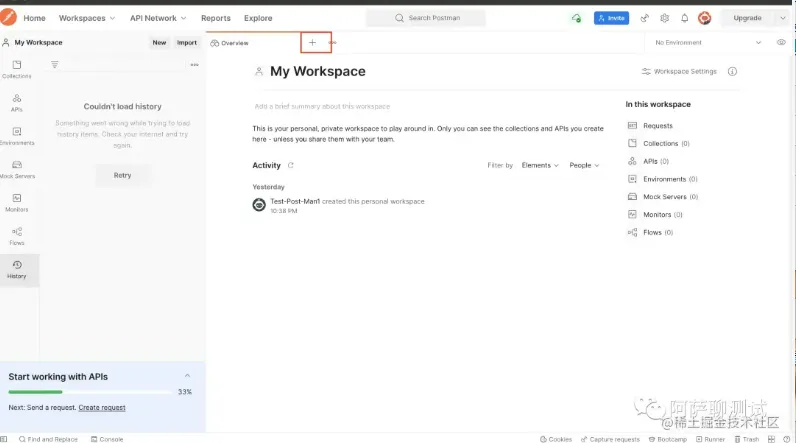Open the Environments sidebar panel
The width and height of the screenshot is (796, 443).
(17, 136)
